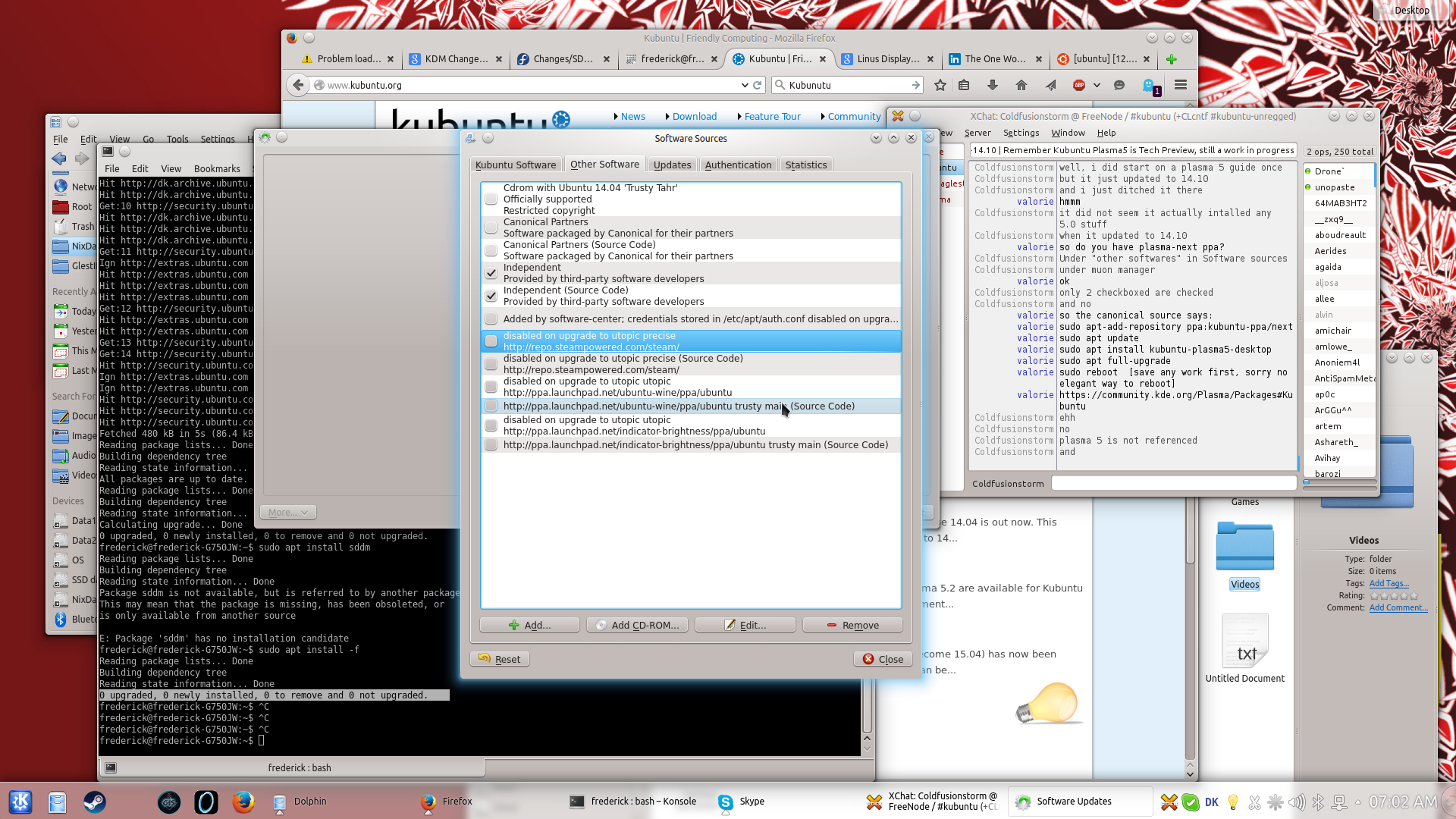This screenshot has height=819, width=1456.
Task: Click Dolphin back navigation arrow
Action: click(x=59, y=158)
